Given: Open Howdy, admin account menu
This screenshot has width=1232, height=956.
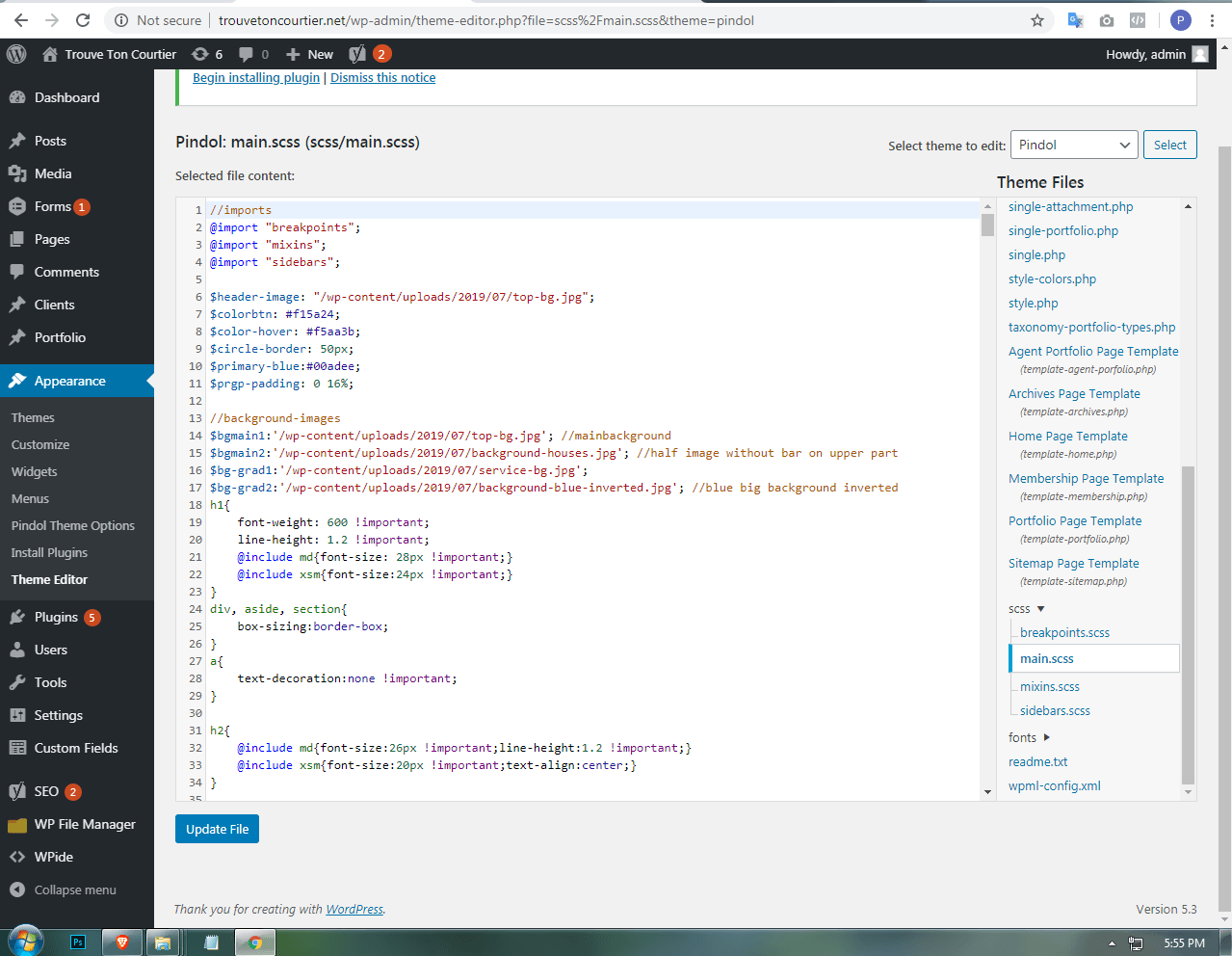Looking at the screenshot, I should click(1157, 54).
